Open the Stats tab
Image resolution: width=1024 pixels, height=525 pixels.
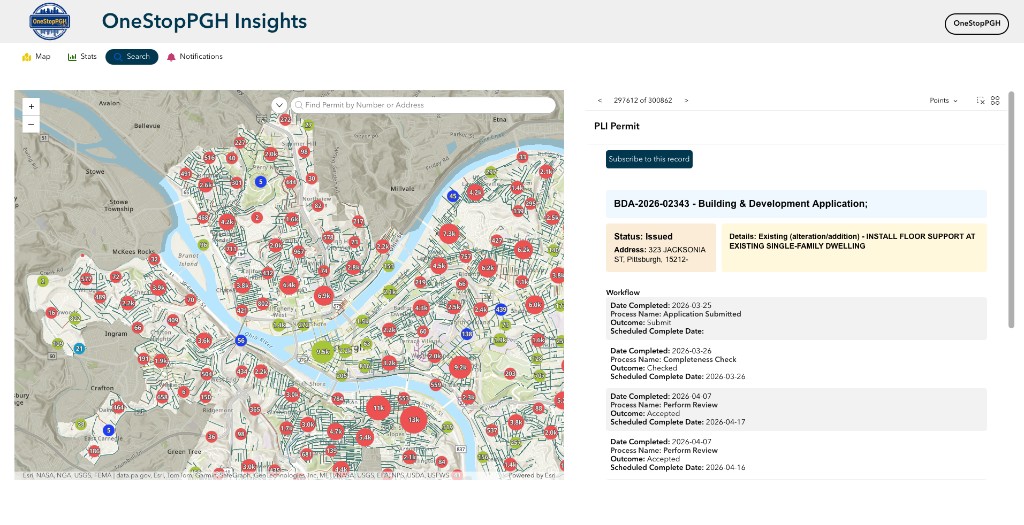point(82,57)
